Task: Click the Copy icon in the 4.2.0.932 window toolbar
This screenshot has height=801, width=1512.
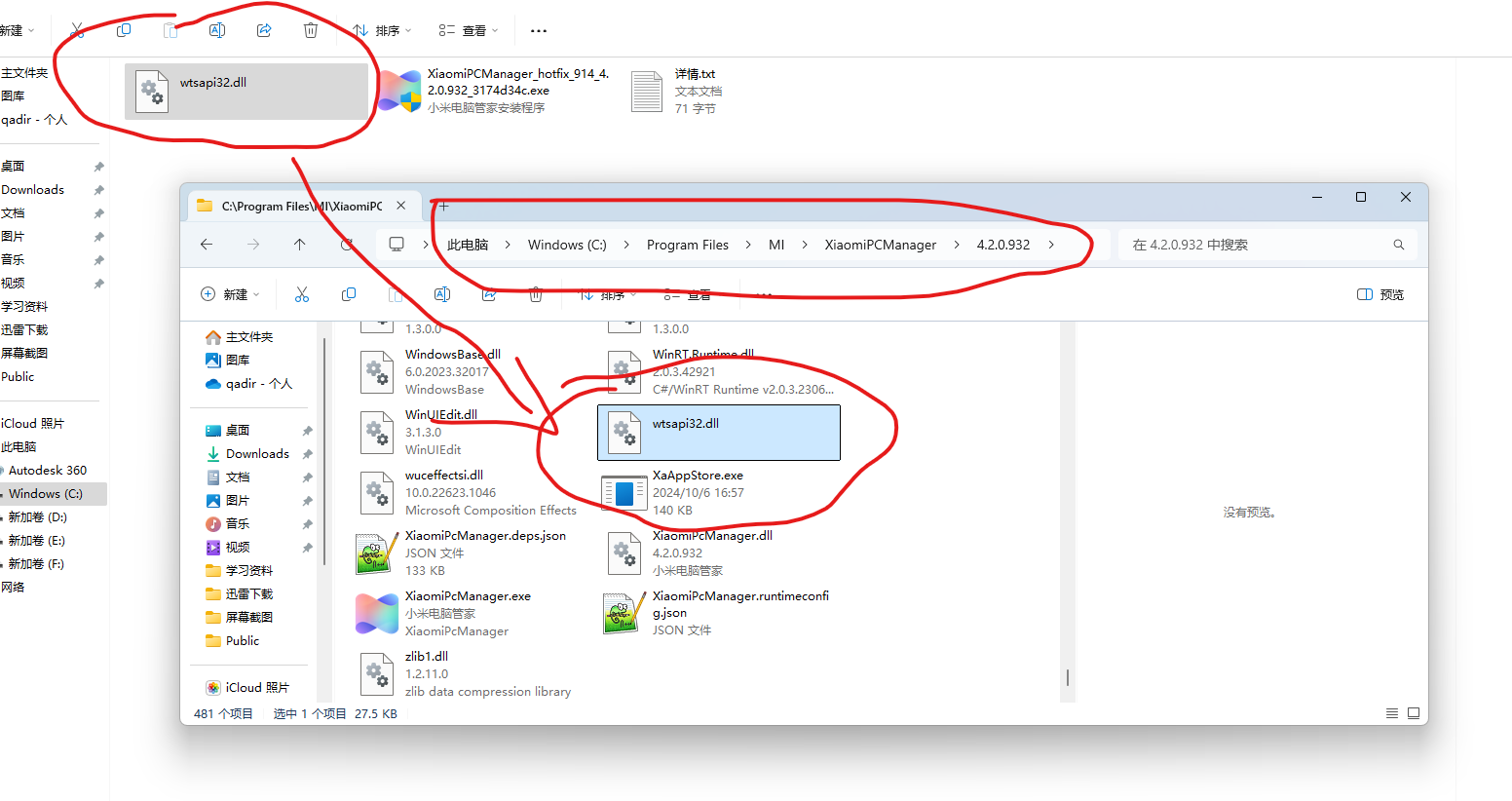Action: [349, 294]
